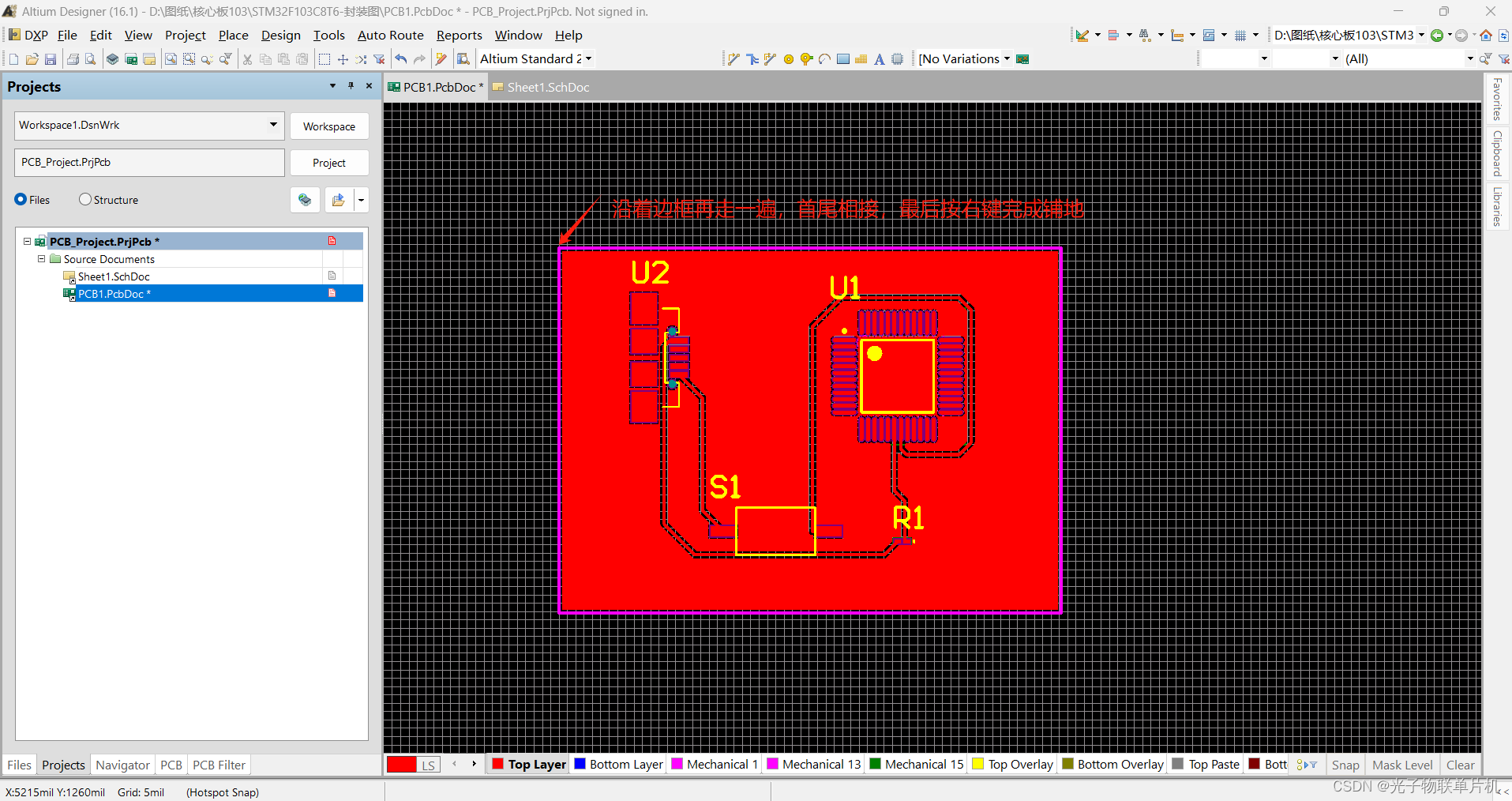Toggle the Snap option in status bar
This screenshot has width=1512, height=801.
pyautogui.click(x=1345, y=765)
